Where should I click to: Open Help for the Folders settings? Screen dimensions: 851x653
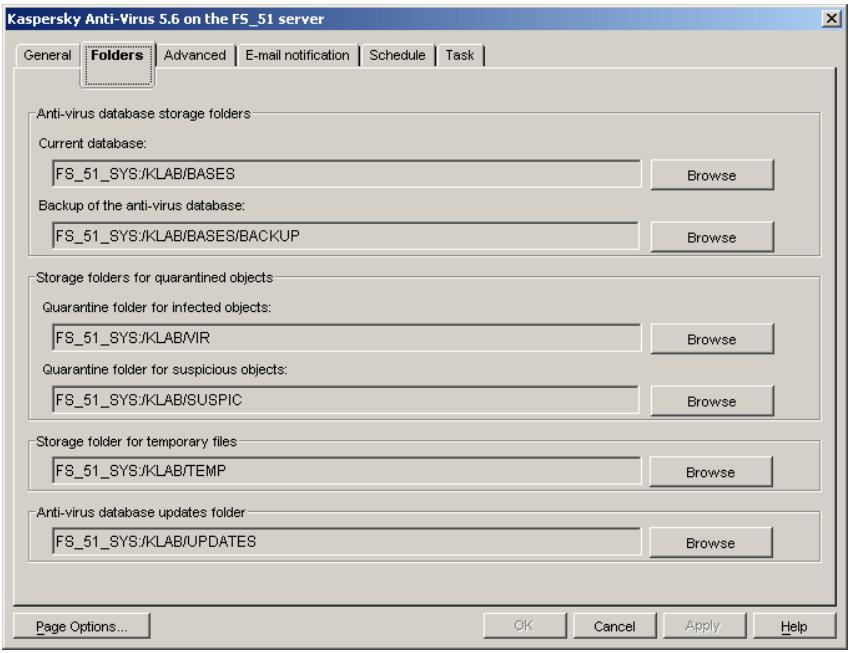pos(796,624)
